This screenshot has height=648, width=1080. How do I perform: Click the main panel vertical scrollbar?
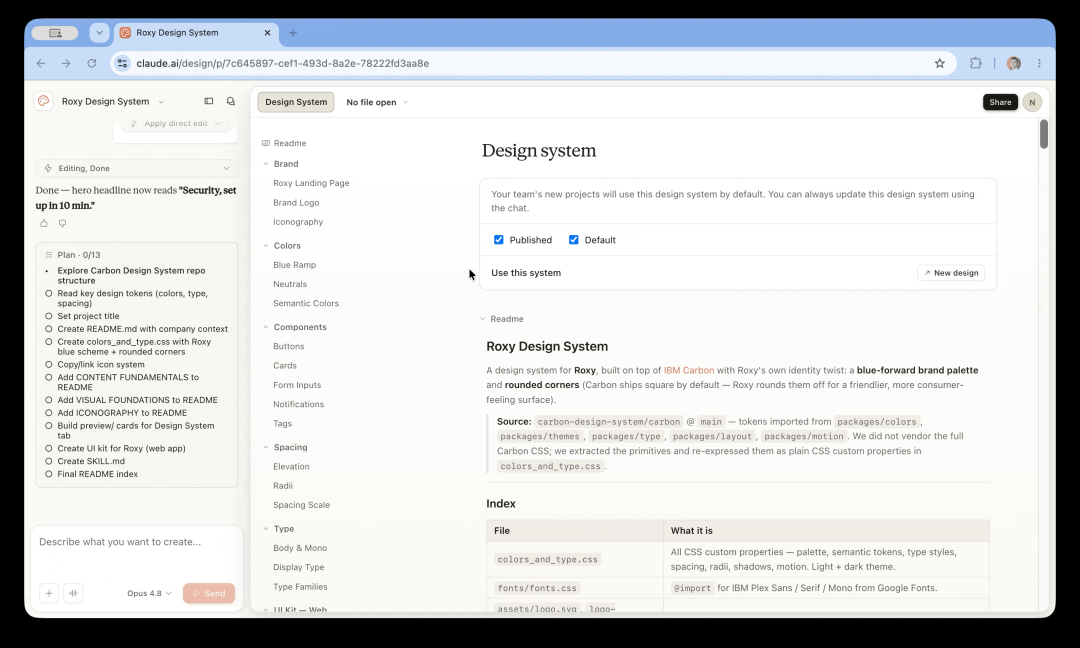click(1043, 134)
